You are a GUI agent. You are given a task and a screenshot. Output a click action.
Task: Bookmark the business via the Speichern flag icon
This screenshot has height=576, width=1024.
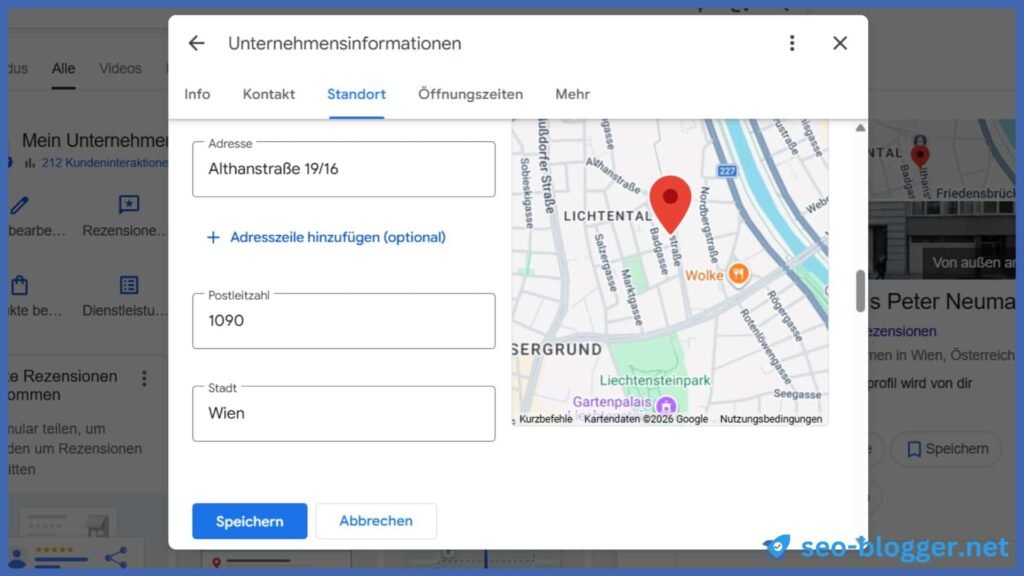click(913, 448)
